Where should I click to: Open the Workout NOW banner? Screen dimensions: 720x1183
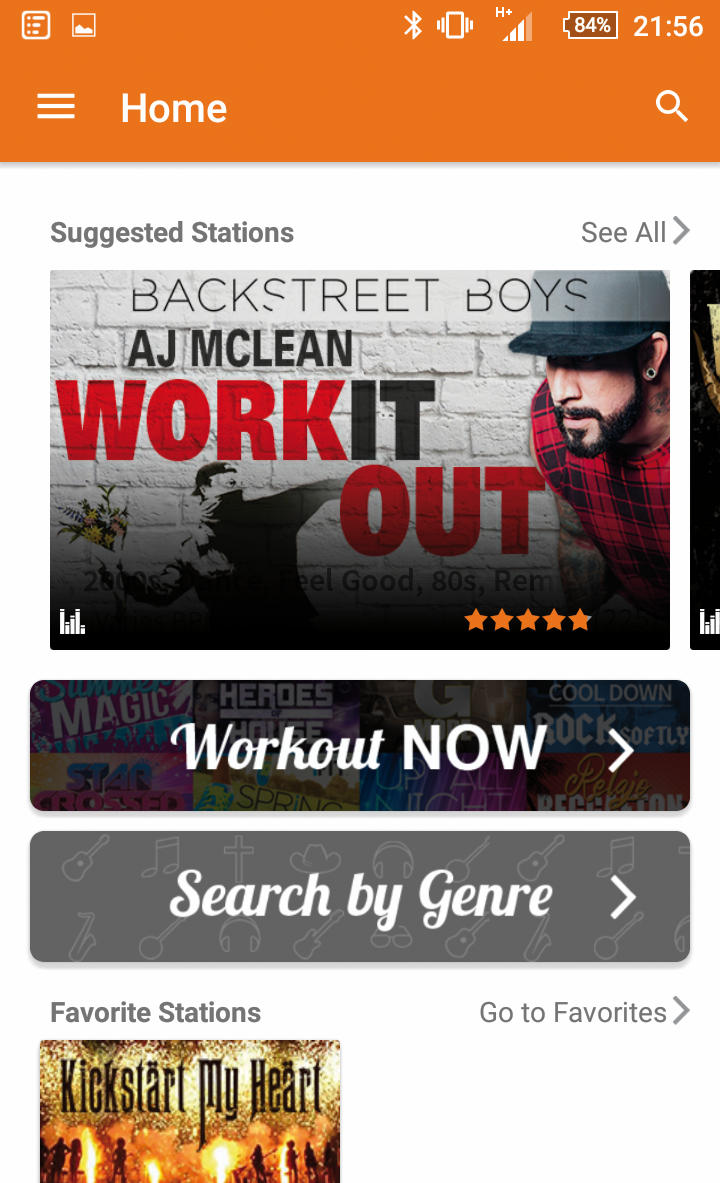360,745
